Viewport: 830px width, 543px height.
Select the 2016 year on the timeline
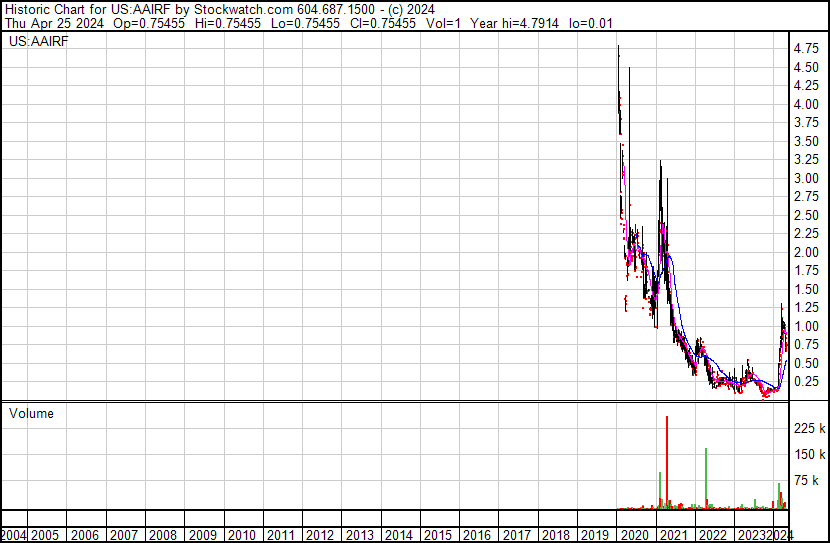(476, 535)
